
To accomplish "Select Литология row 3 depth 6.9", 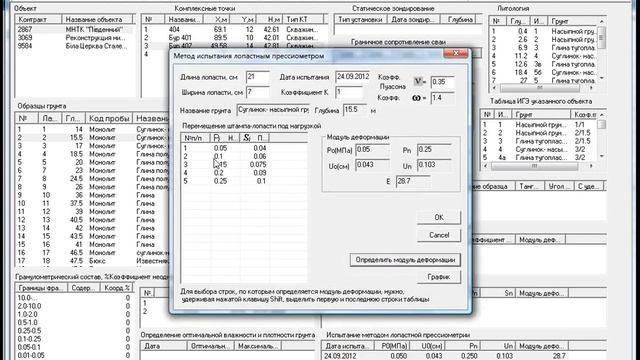I will point(544,48).
